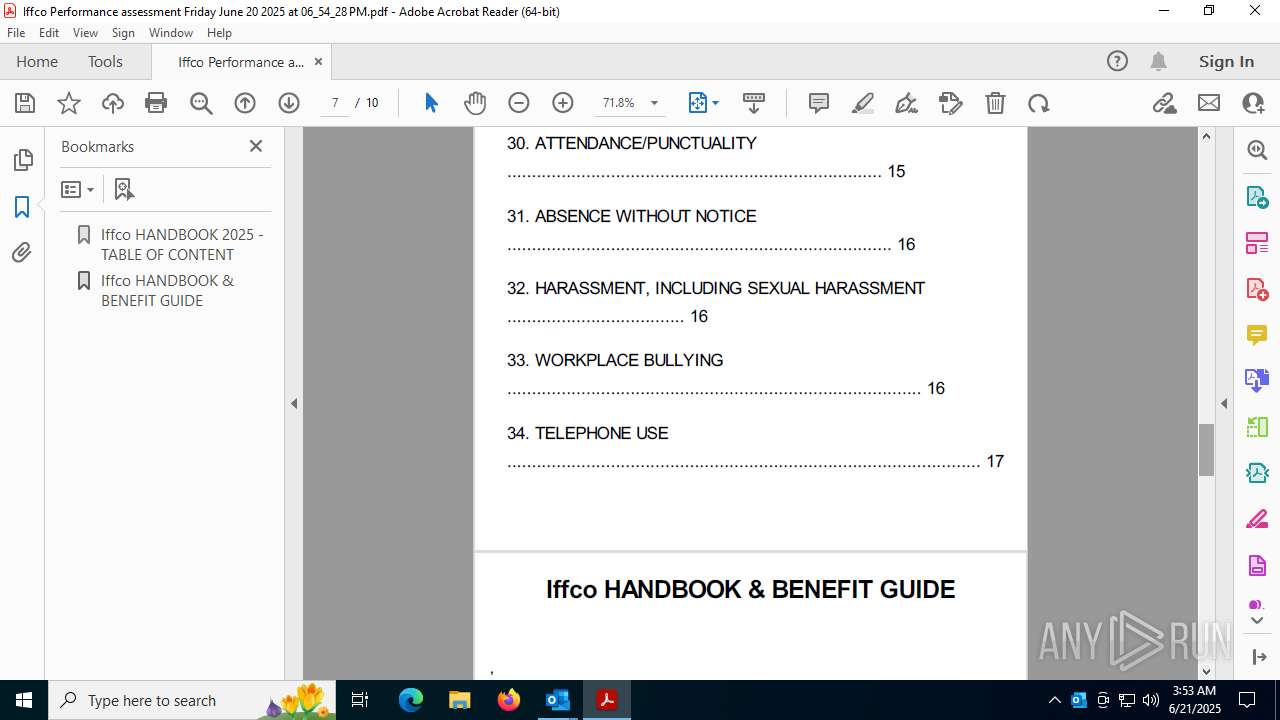Go to the next page
The width and height of the screenshot is (1280, 720).
tap(289, 103)
